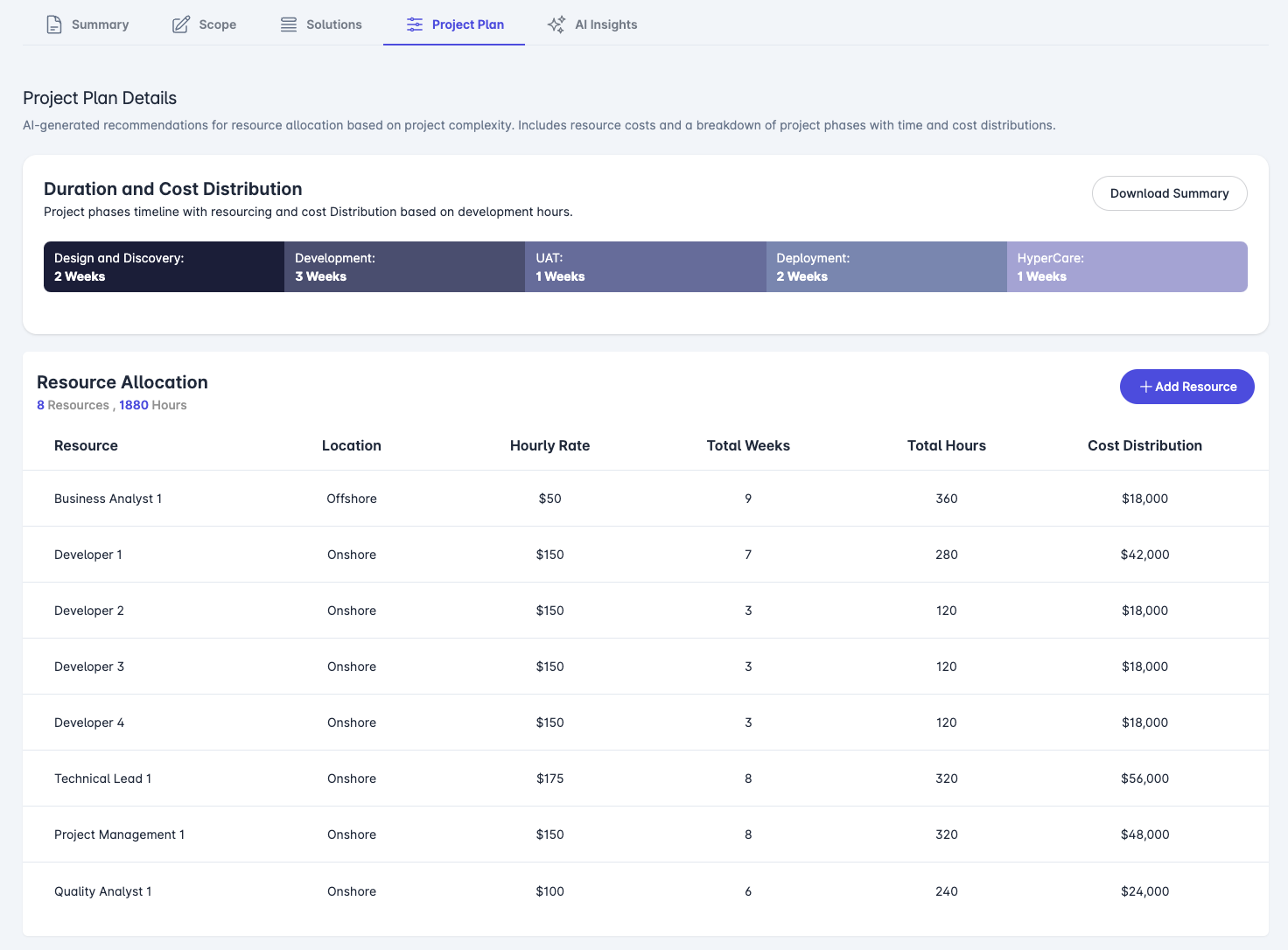Switch to the Scope tab
Image resolution: width=1288 pixels, height=950 pixels.
[205, 24]
